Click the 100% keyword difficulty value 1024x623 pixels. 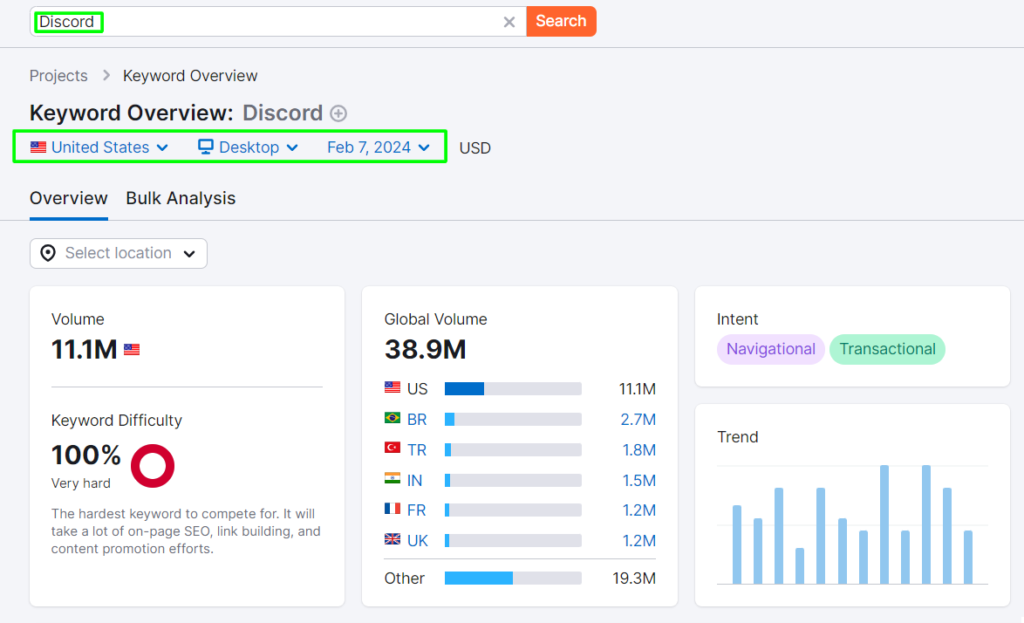pos(86,455)
